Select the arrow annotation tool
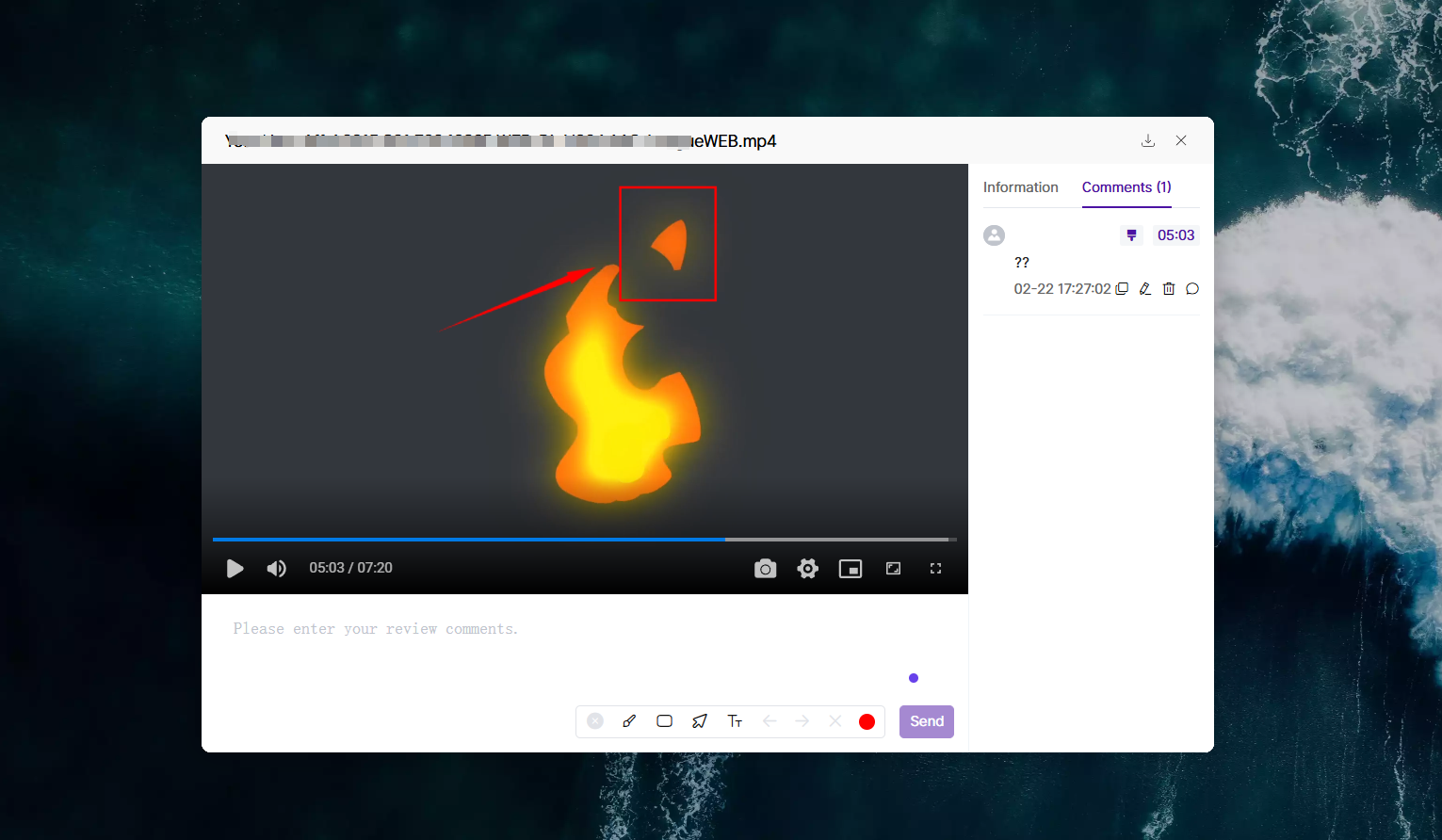The height and width of the screenshot is (840, 1442). (x=700, y=721)
